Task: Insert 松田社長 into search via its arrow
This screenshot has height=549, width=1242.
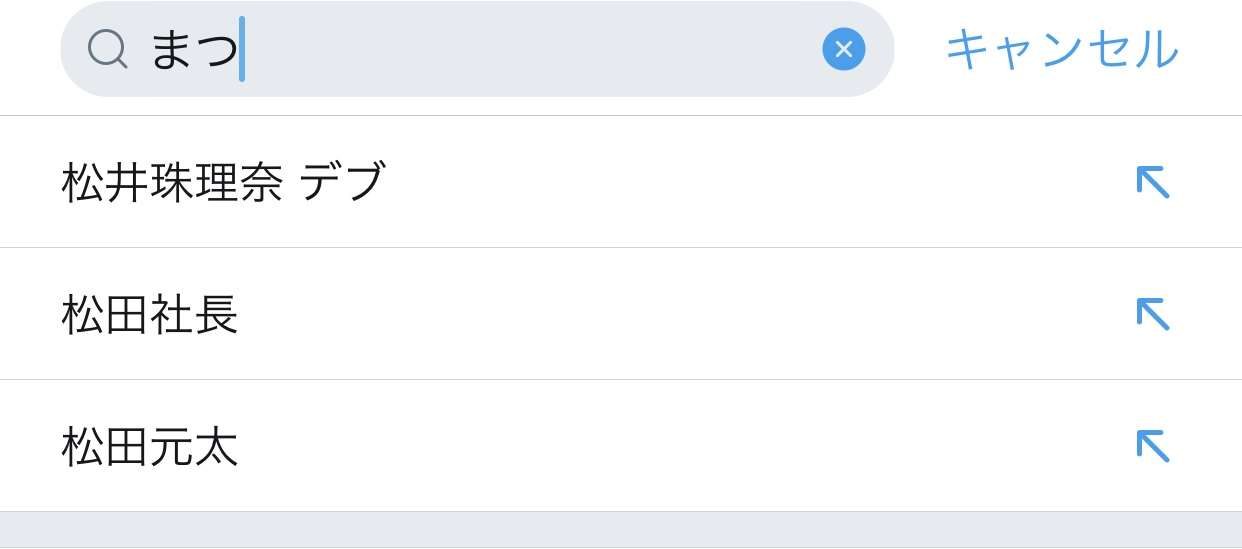Action: [x=1152, y=314]
